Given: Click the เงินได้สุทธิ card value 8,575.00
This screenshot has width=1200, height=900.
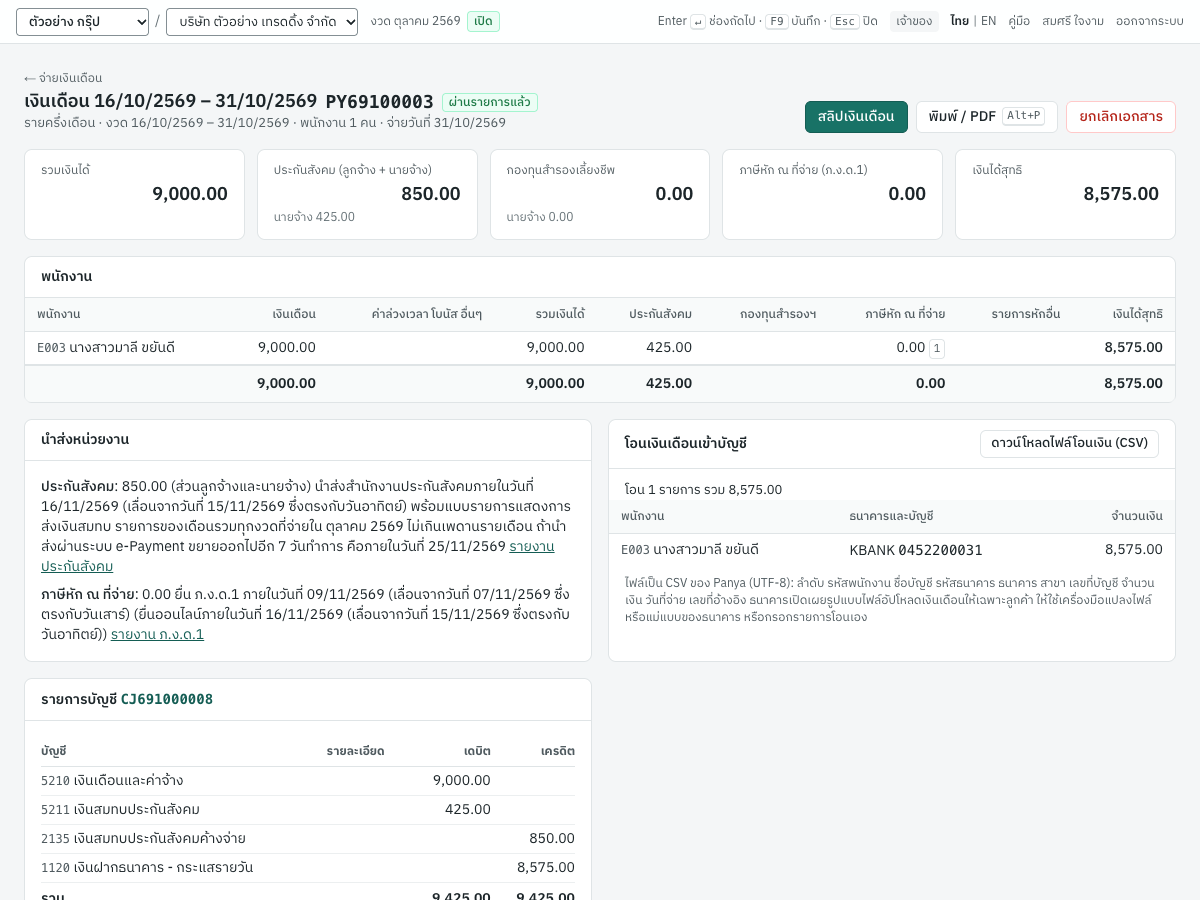Looking at the screenshot, I should pyautogui.click(x=1121, y=194).
